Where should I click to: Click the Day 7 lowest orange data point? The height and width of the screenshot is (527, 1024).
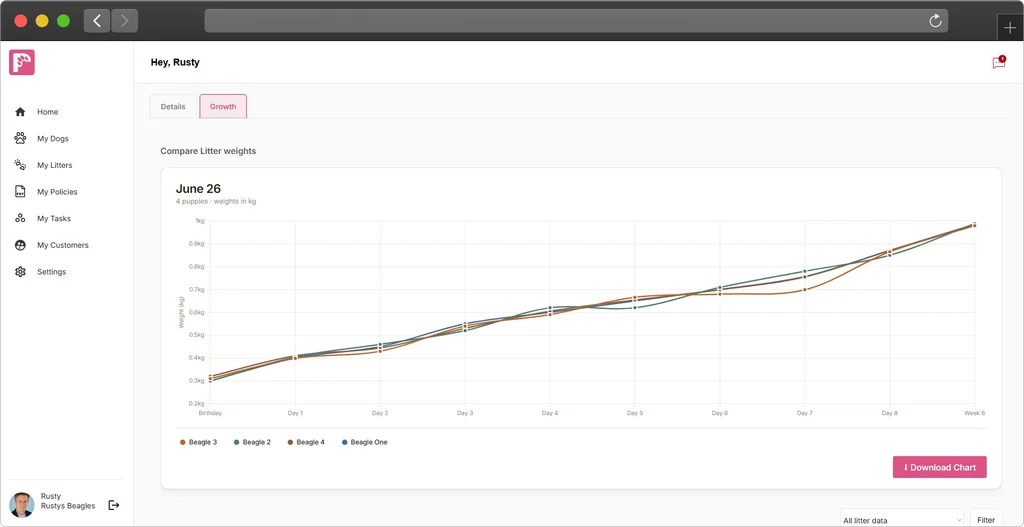click(805, 289)
